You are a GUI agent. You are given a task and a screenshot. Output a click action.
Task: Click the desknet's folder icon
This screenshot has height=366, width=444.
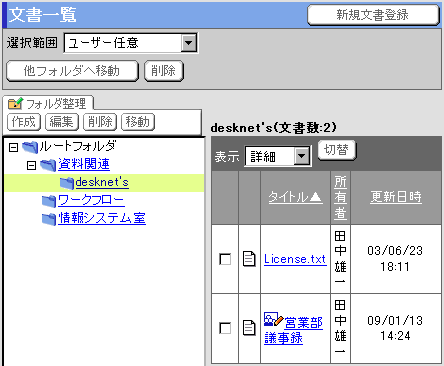tap(67, 183)
